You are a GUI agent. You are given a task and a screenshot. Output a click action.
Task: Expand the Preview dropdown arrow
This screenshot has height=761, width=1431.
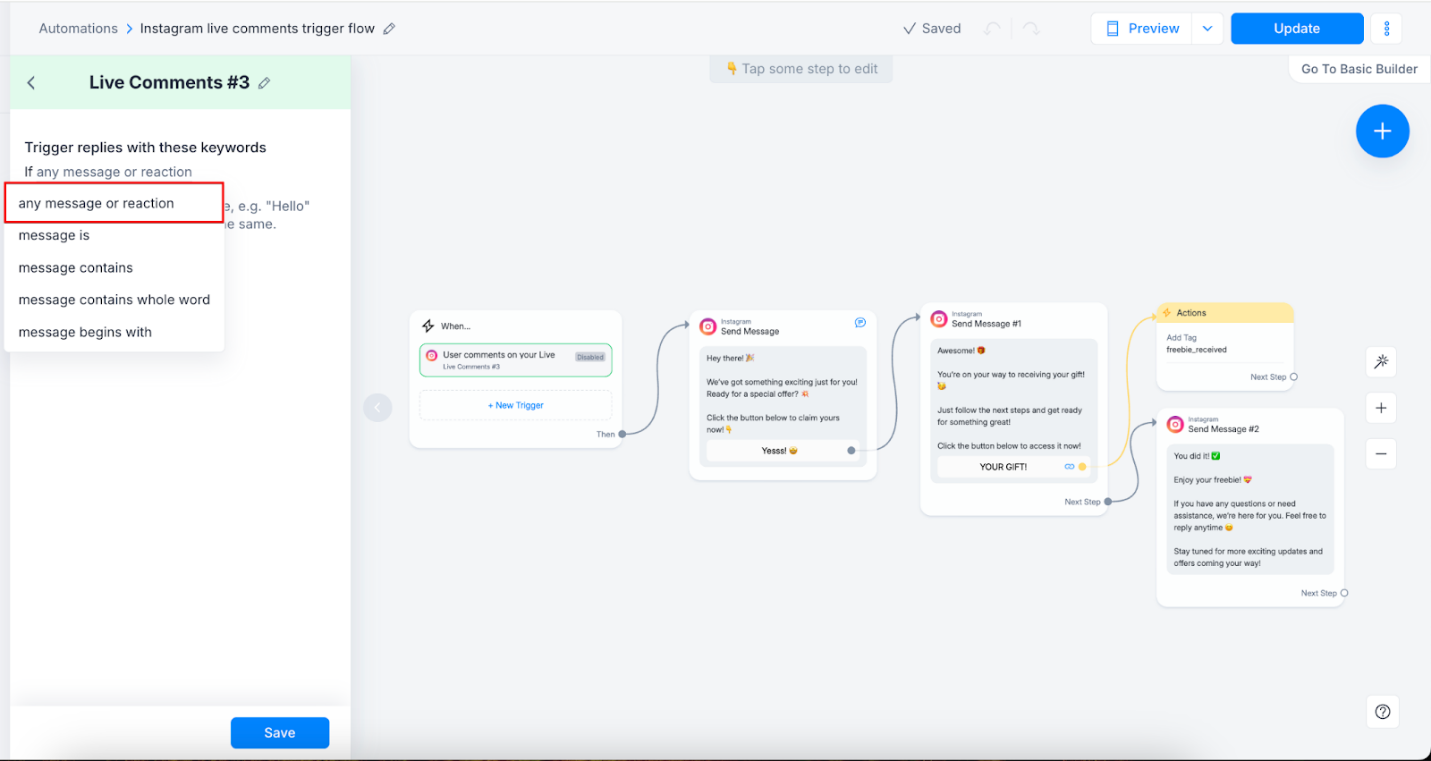pos(1207,29)
